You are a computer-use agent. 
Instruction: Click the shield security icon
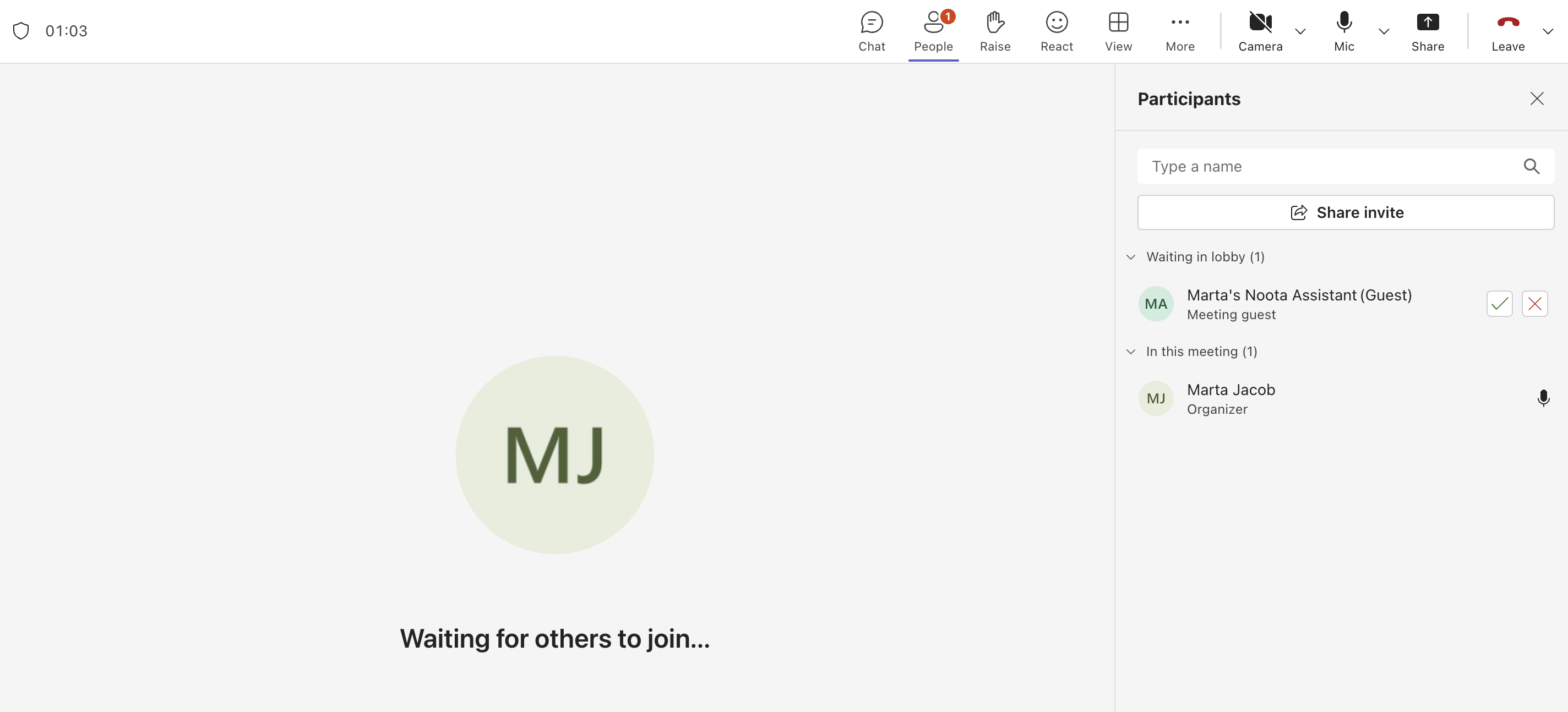point(21,31)
